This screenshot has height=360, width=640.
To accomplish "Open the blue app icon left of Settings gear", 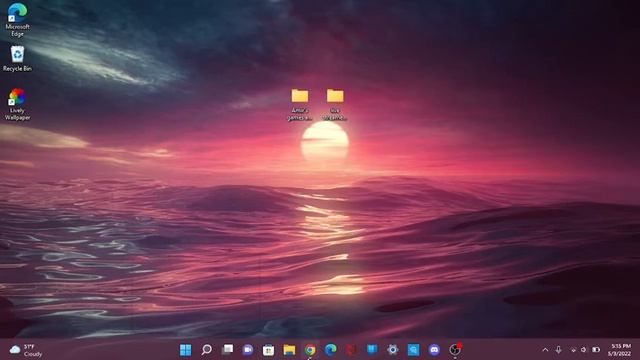I will (x=372, y=350).
